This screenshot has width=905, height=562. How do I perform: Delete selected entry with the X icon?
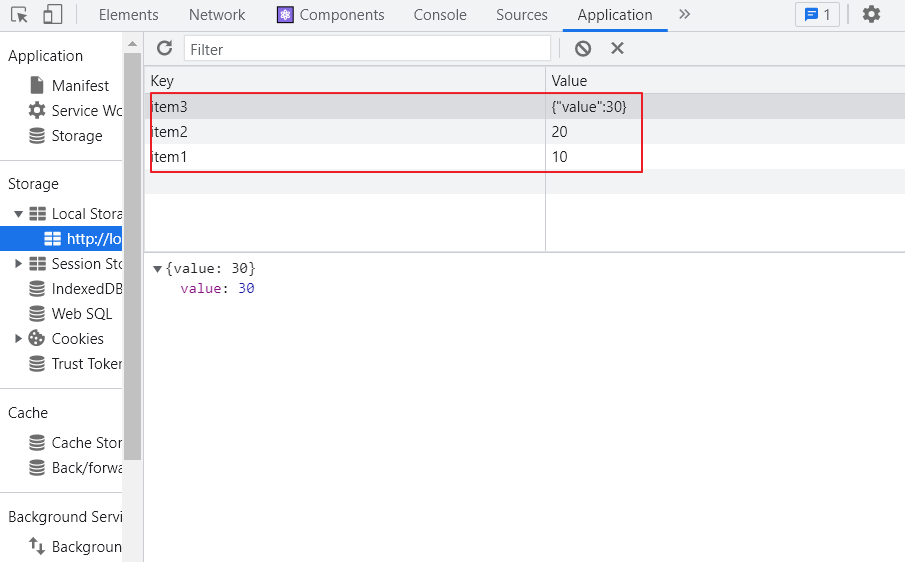point(618,48)
